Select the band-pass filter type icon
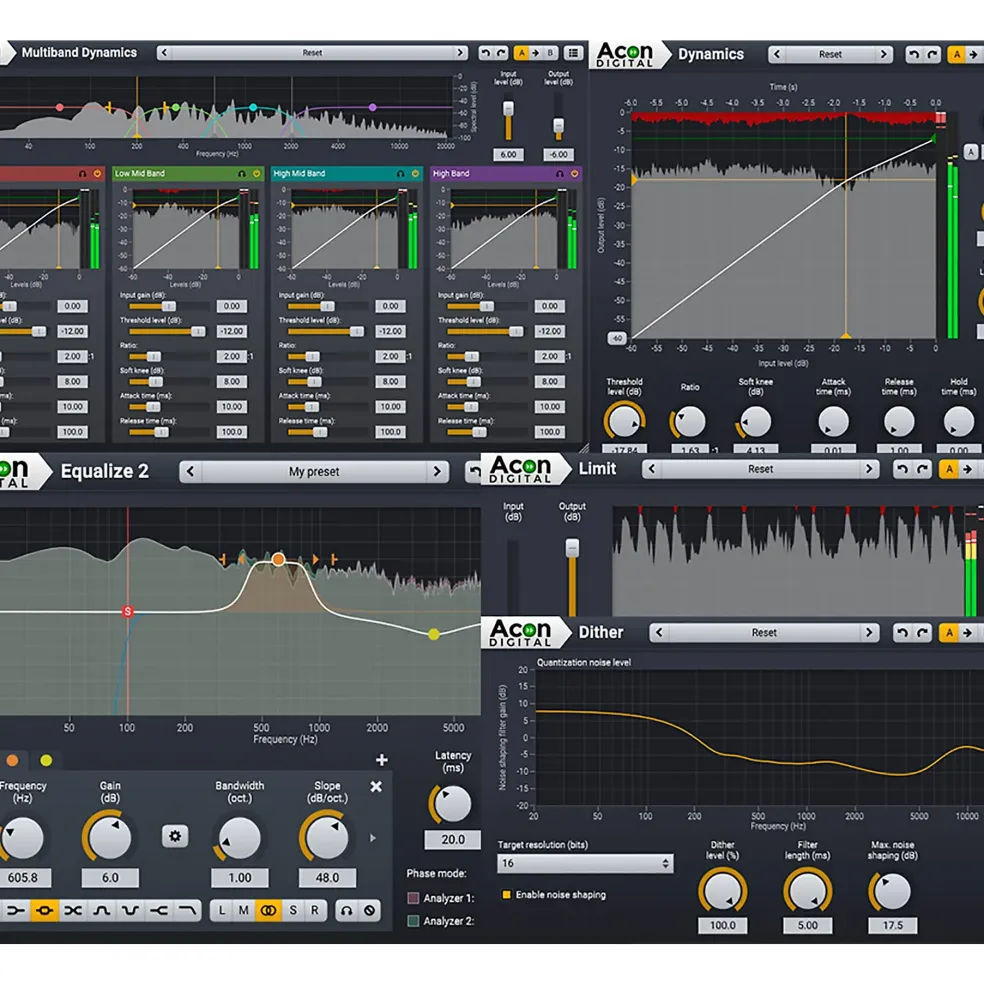The image size is (984, 985). coord(102,910)
